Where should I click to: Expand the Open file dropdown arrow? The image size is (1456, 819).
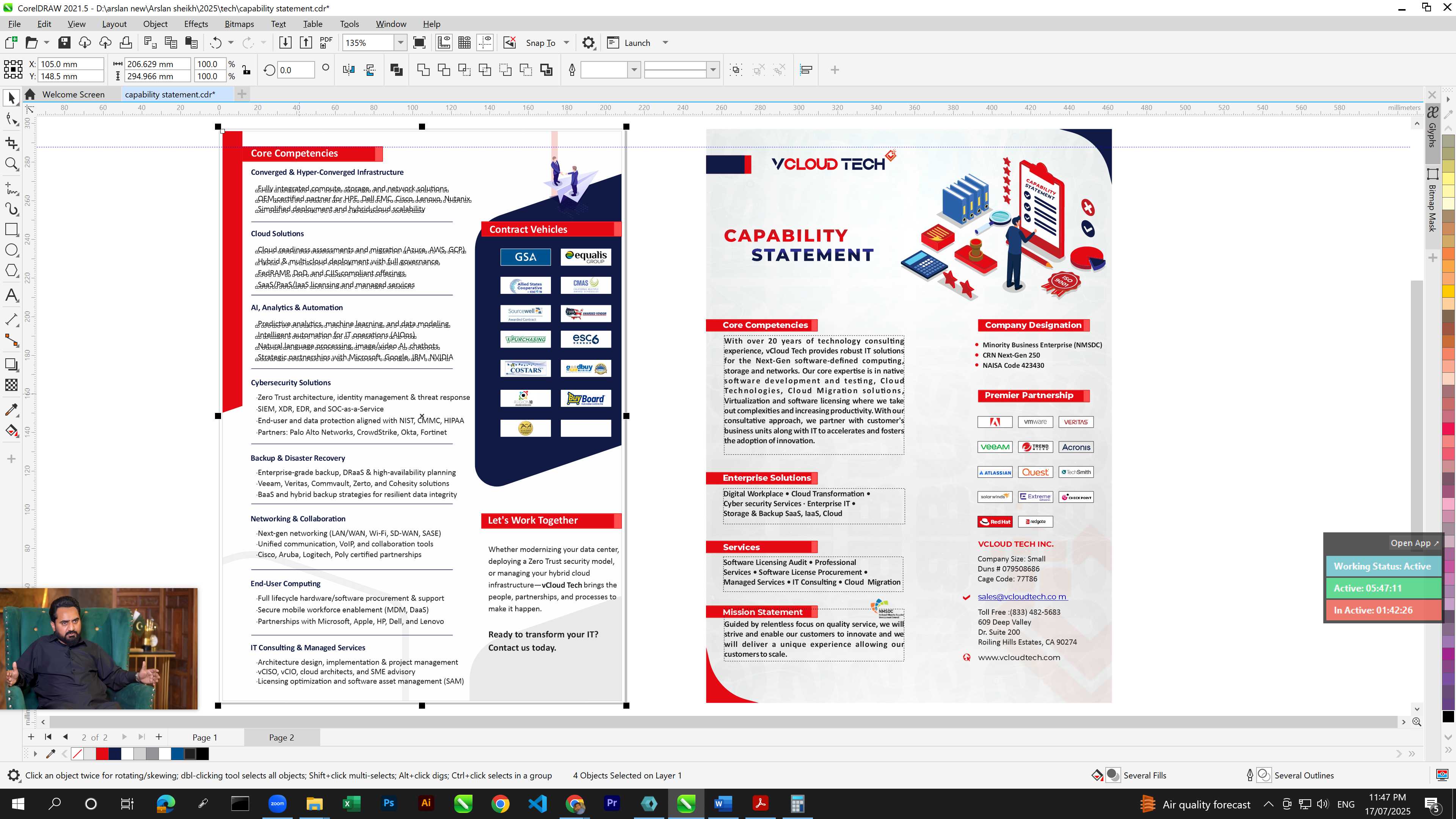pos(46,42)
